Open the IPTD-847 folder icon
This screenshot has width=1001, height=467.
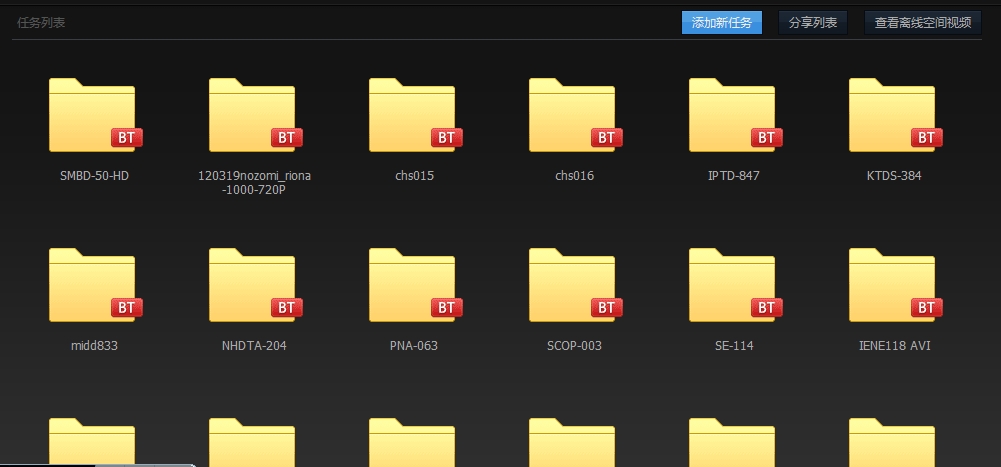(734, 115)
